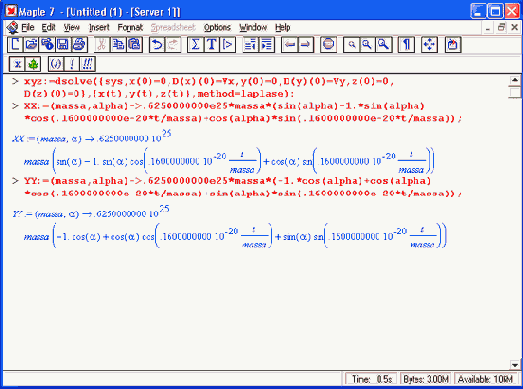Click the Paste clipboard icon
Screen dimensions: 523x389
coord(134,45)
